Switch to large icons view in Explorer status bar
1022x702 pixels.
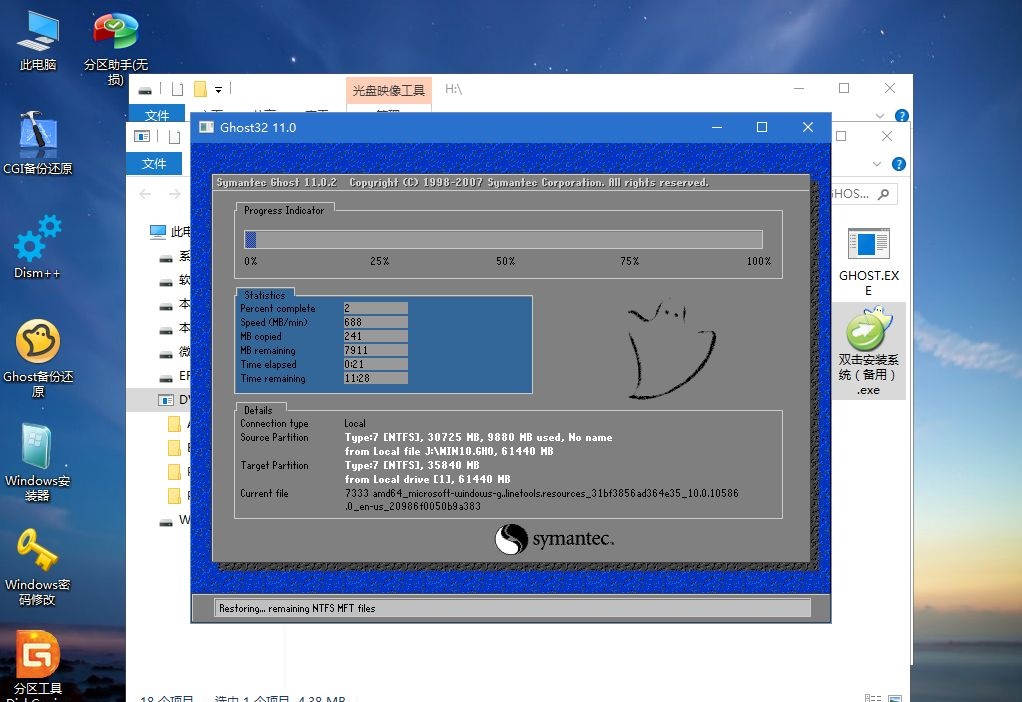[896, 698]
